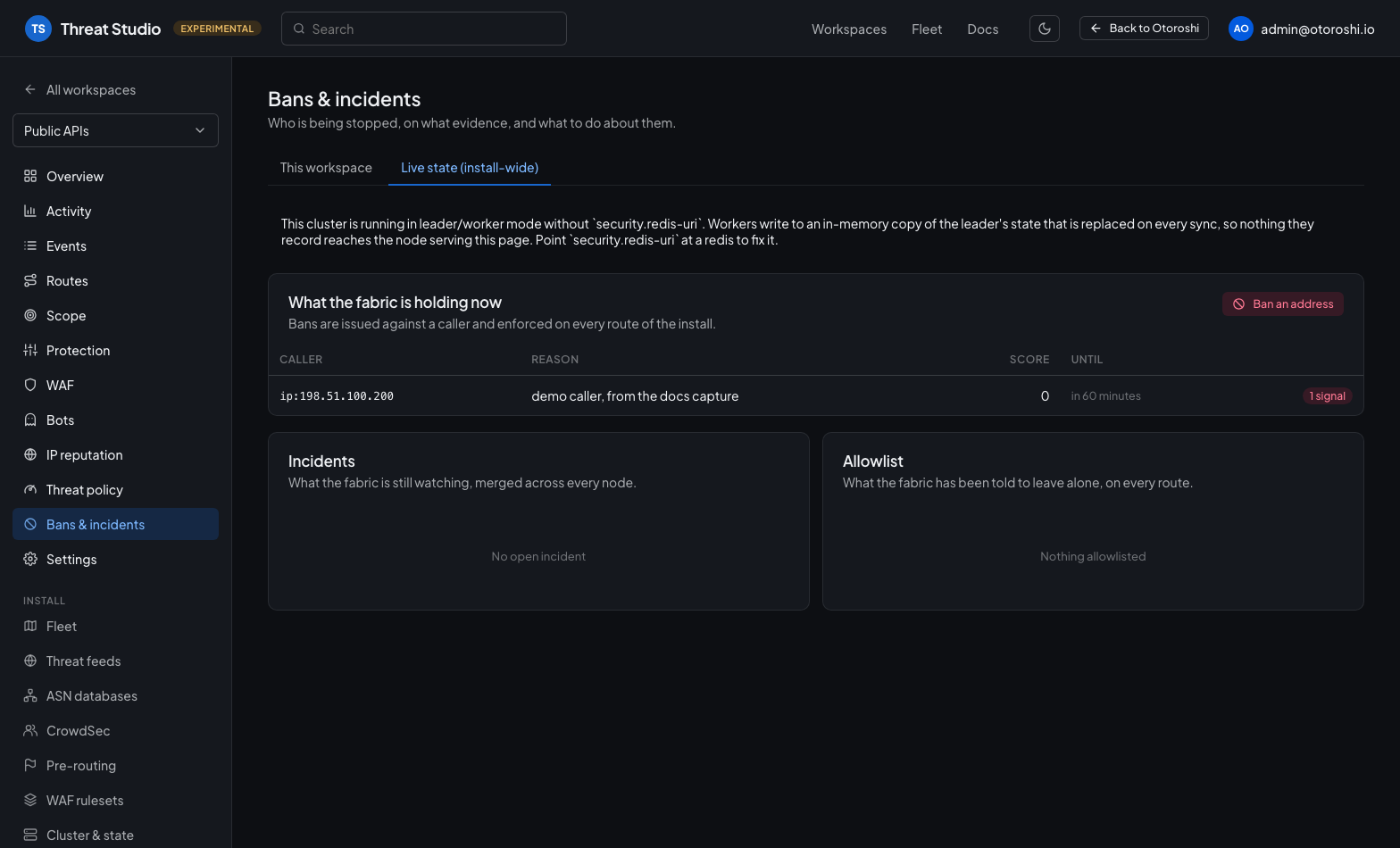Open the Activity chart icon in sidebar
Viewport: 1400px width, 848px height.
click(30, 211)
